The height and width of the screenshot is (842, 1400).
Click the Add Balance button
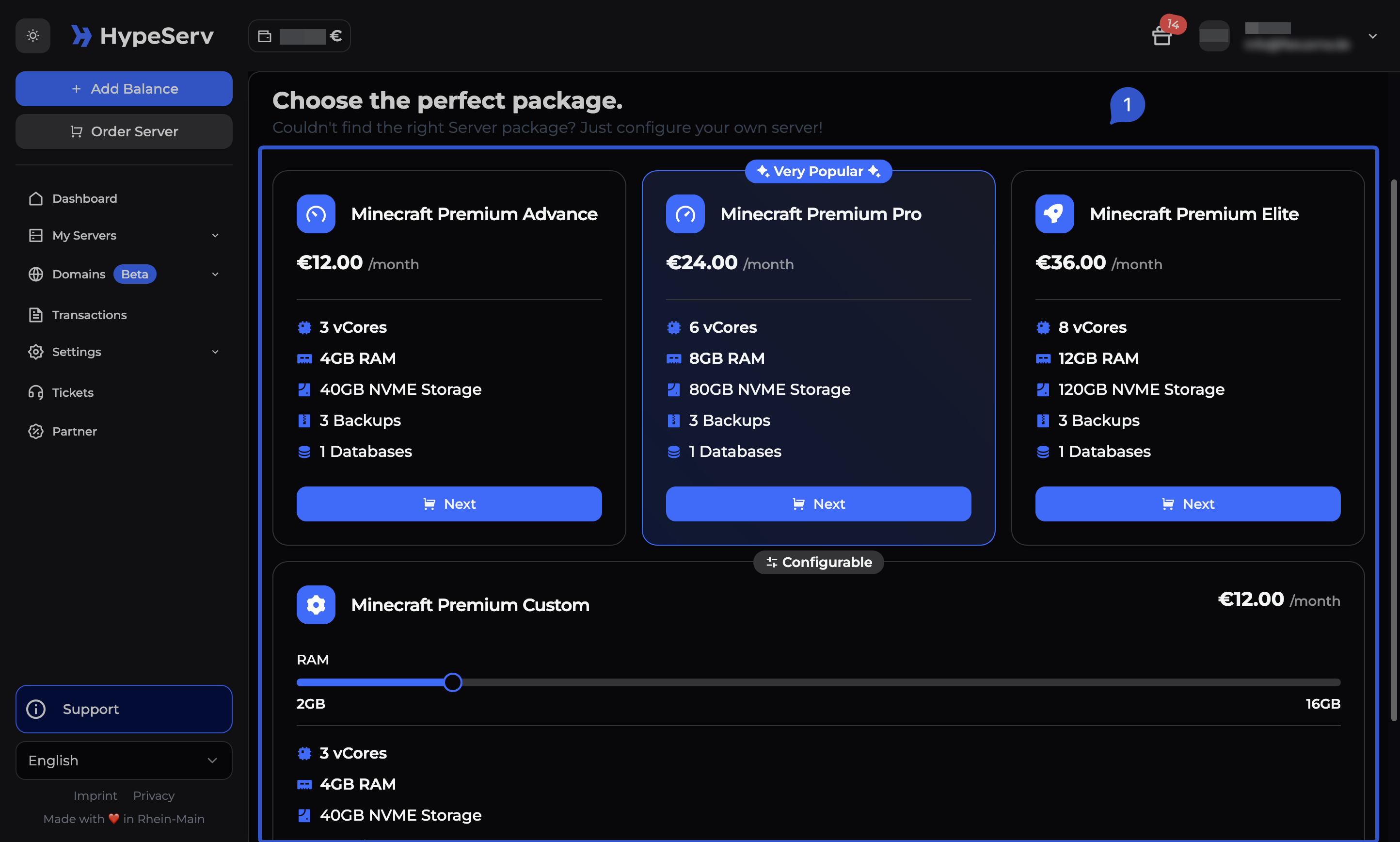click(x=124, y=88)
